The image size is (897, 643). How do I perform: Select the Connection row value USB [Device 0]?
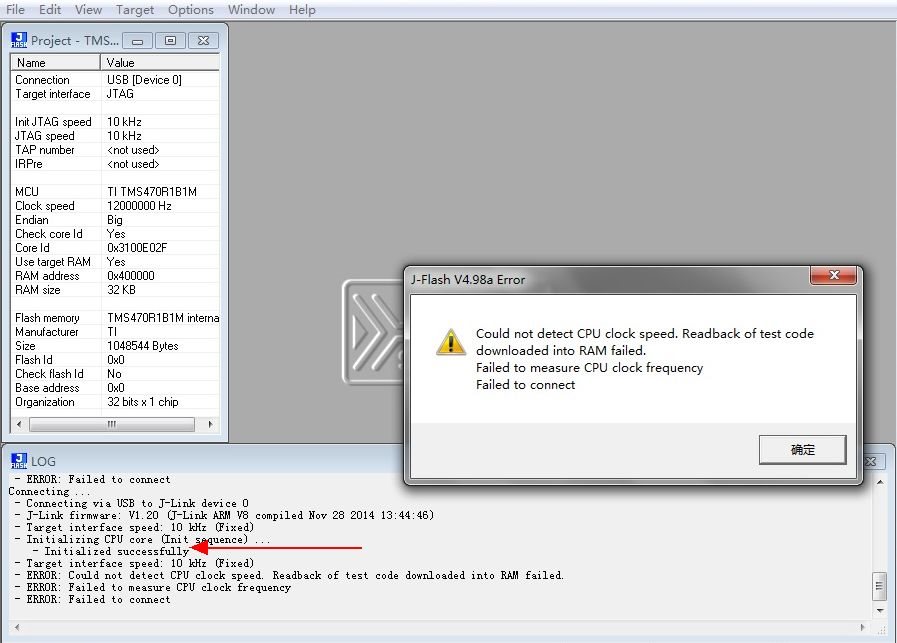144,80
